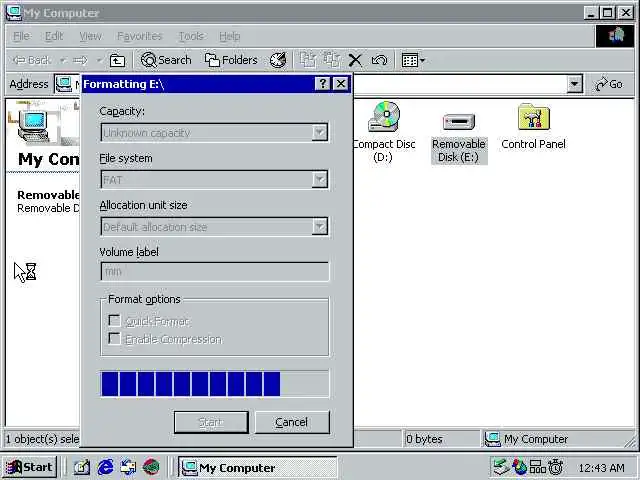Screen dimensions: 640x480
Task: Close the Formatting E:\ dialog
Action: (x=341, y=84)
